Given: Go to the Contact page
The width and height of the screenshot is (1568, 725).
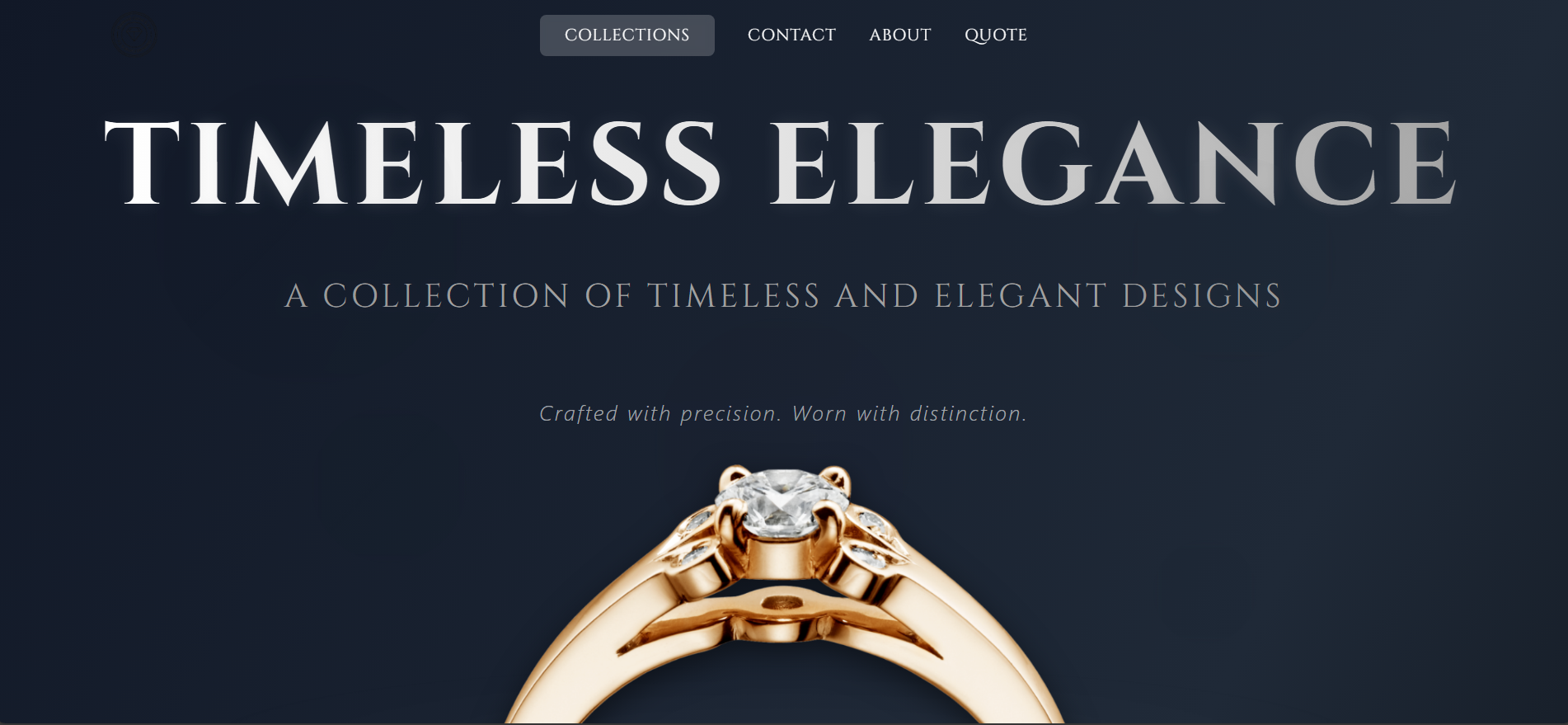Looking at the screenshot, I should click(791, 35).
